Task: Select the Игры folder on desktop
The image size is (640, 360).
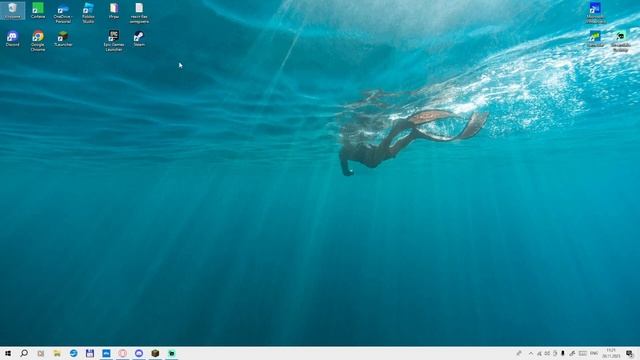Action: [114, 11]
